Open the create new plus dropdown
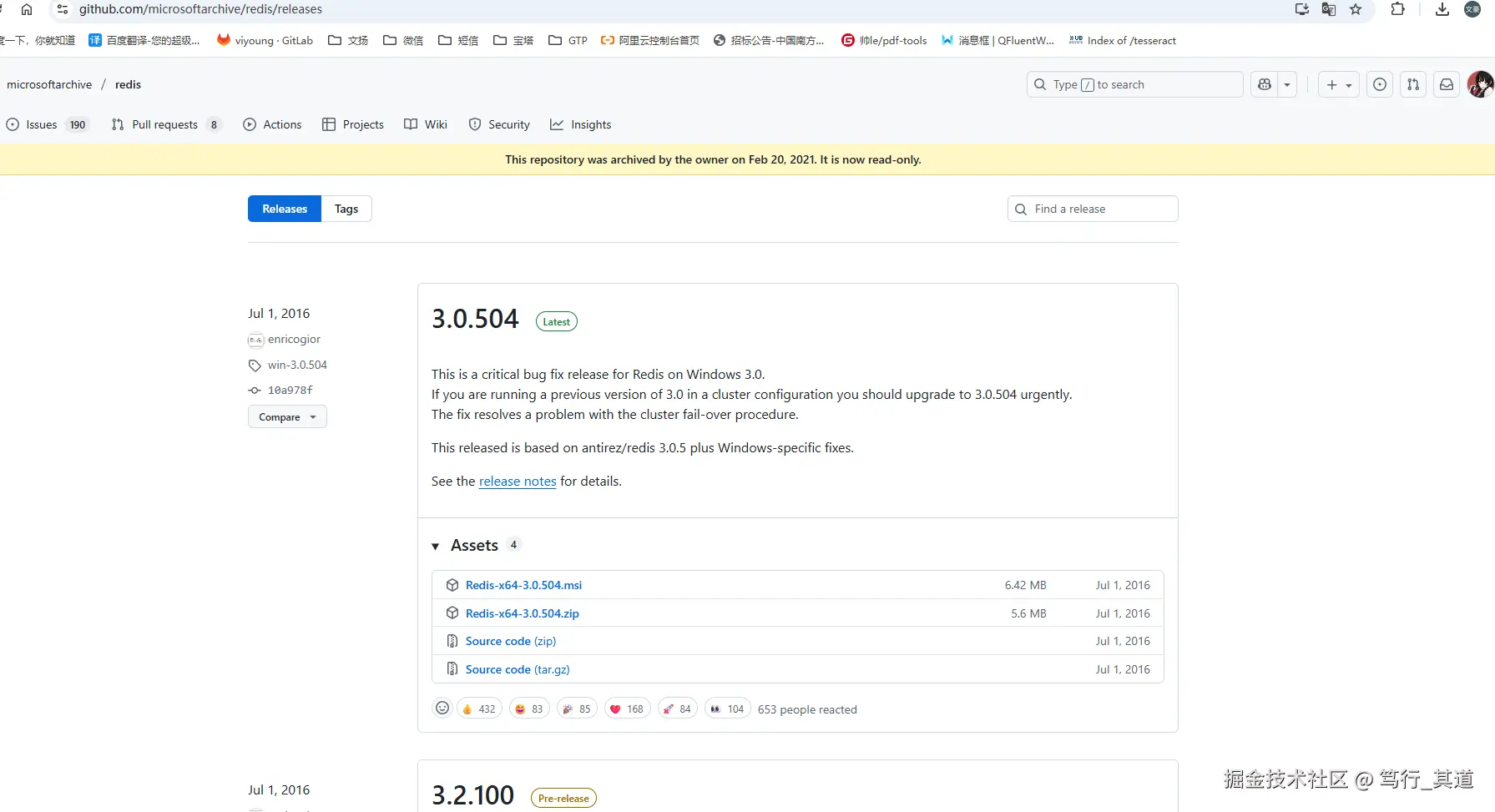This screenshot has height=812, width=1495. tap(1339, 84)
